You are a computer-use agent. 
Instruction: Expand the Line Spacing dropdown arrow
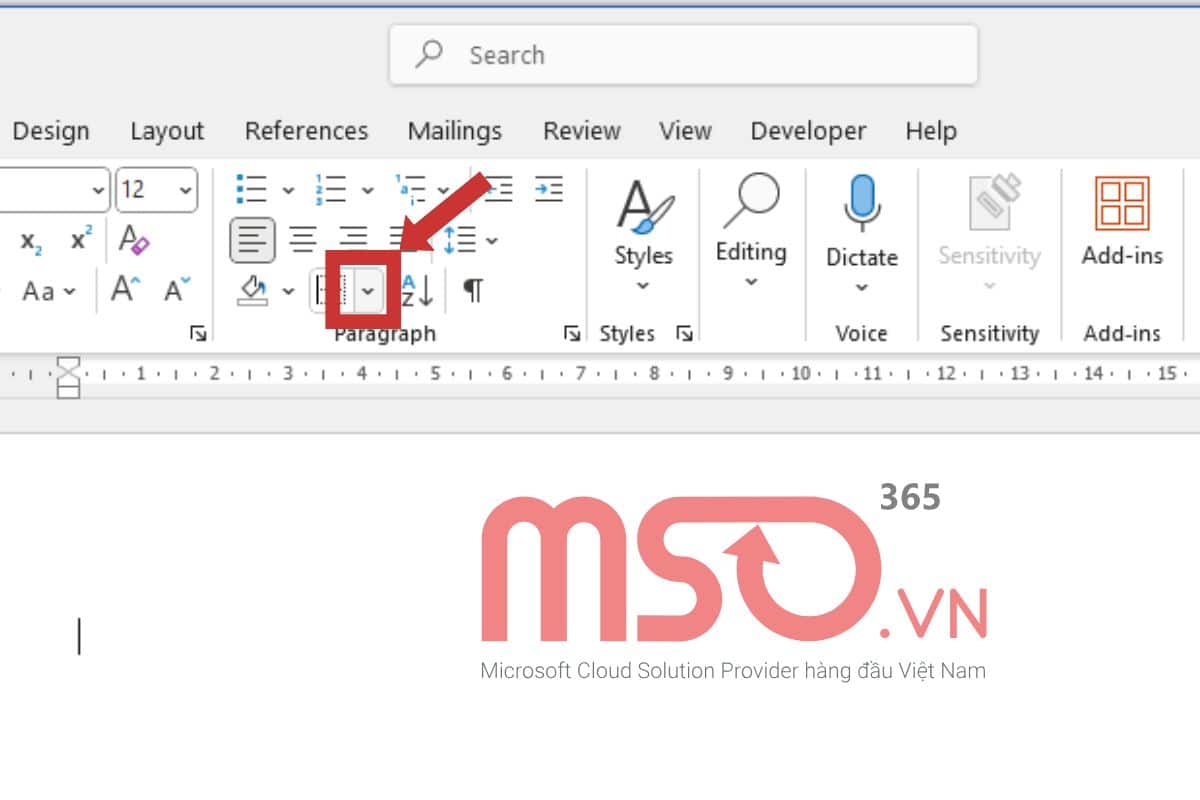(492, 240)
